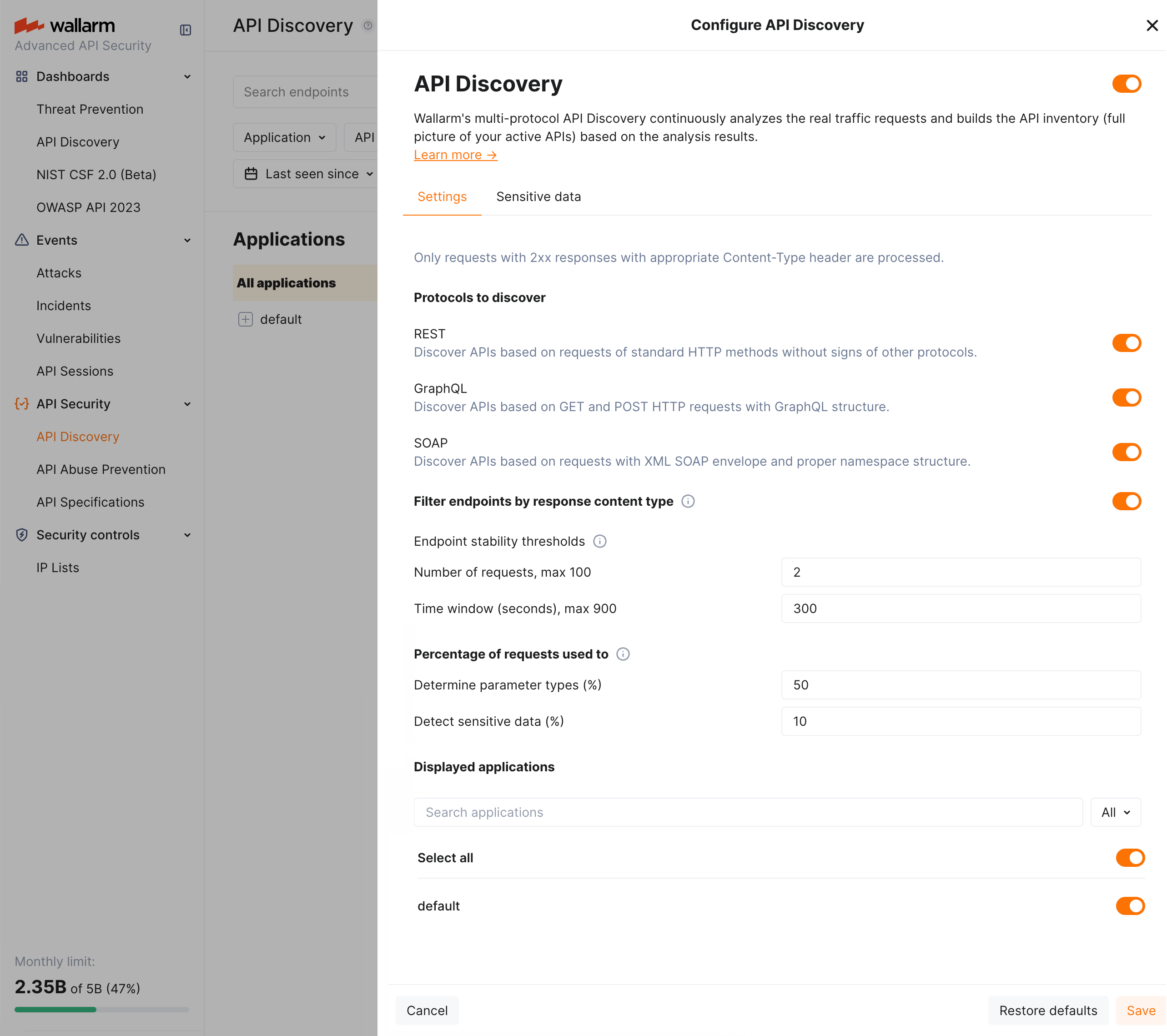The height and width of the screenshot is (1036, 1167).
Task: Select the calendar icon beside Last seen since
Action: click(251, 174)
